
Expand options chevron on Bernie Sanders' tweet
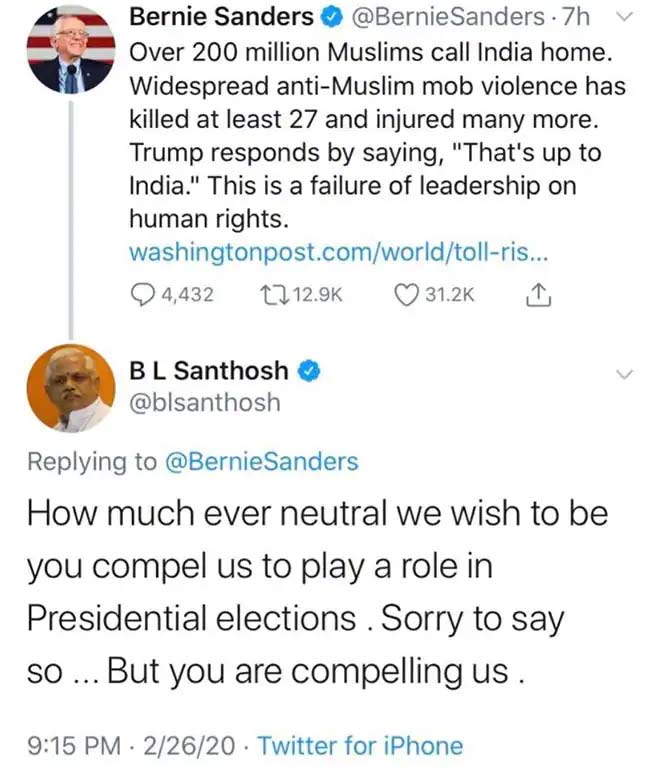click(624, 17)
